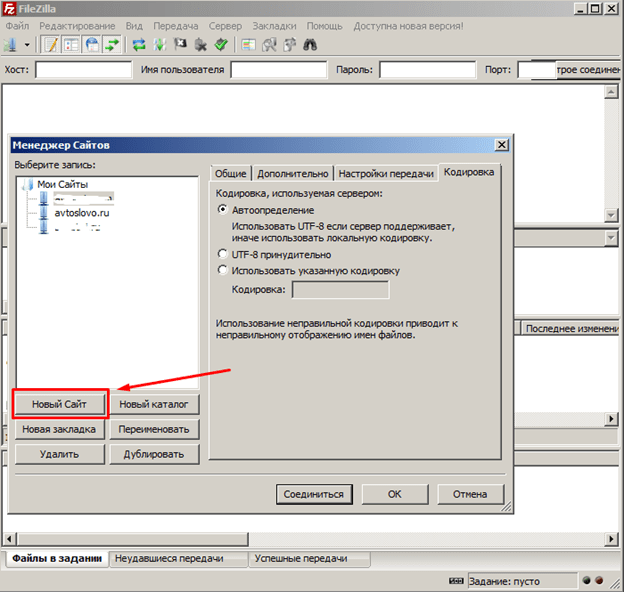The image size is (624, 592).
Task: Toggle local directory tree icon
Action: [72, 45]
